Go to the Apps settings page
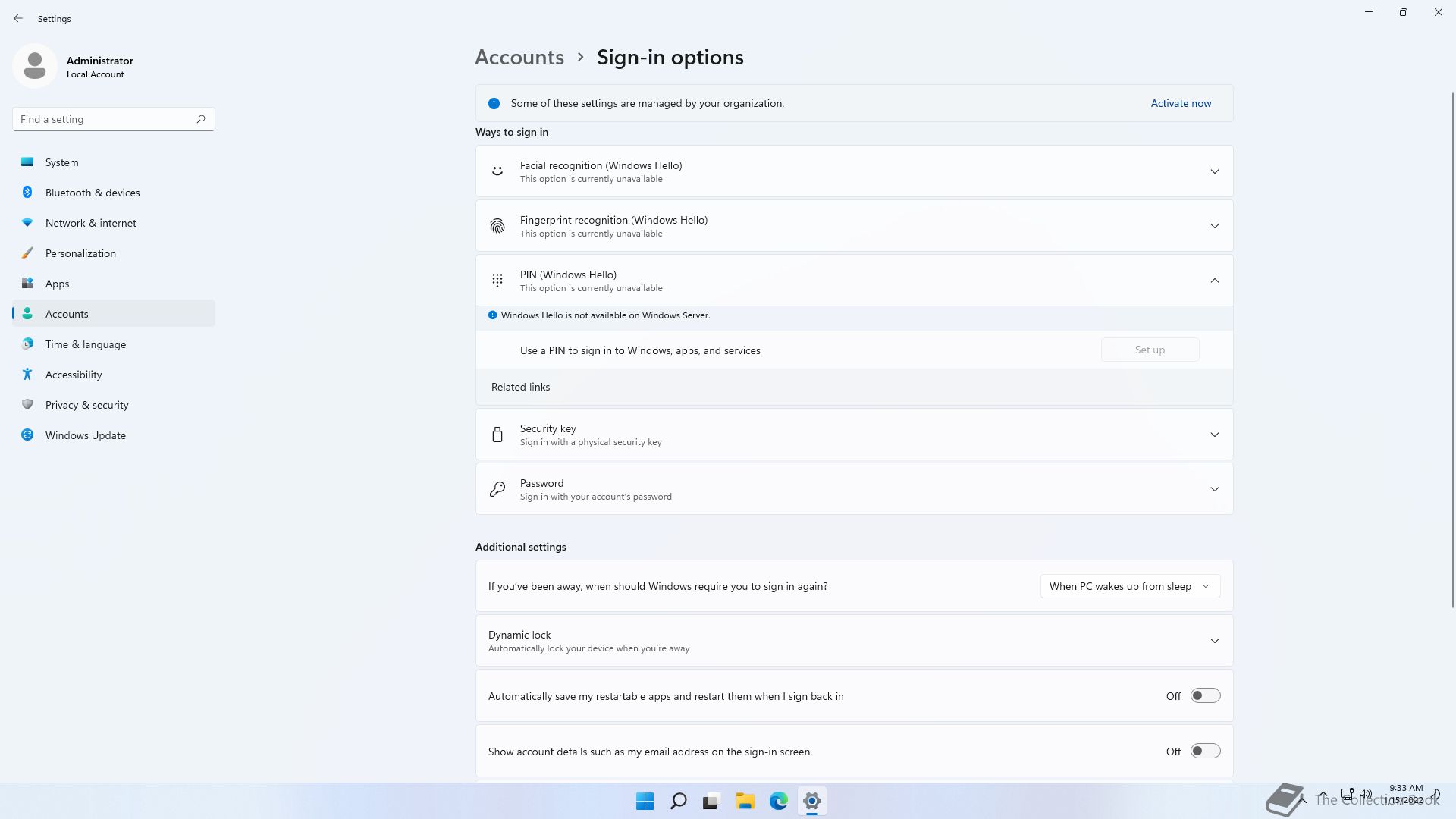Image resolution: width=1456 pixels, height=819 pixels. tap(114, 283)
